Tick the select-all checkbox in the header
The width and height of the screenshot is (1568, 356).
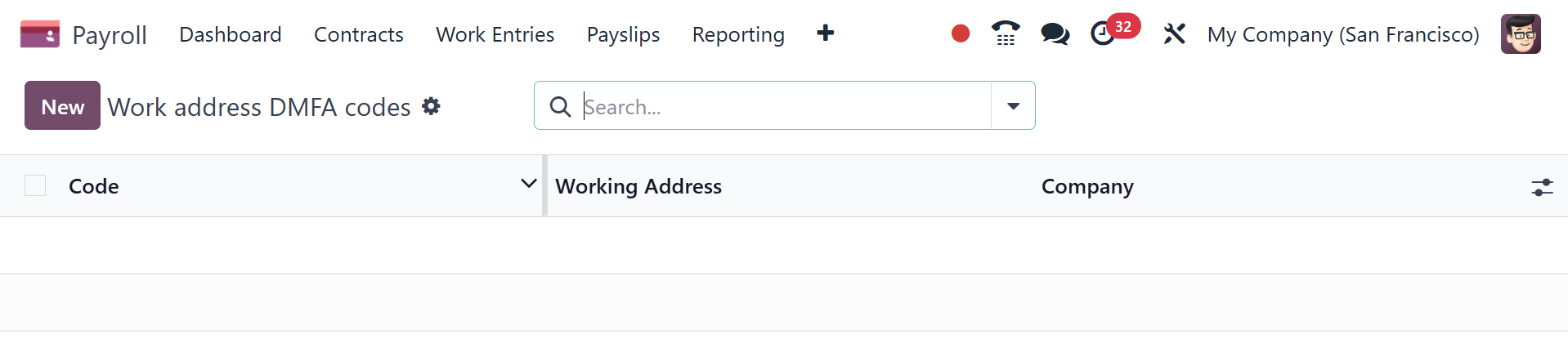coord(35,186)
